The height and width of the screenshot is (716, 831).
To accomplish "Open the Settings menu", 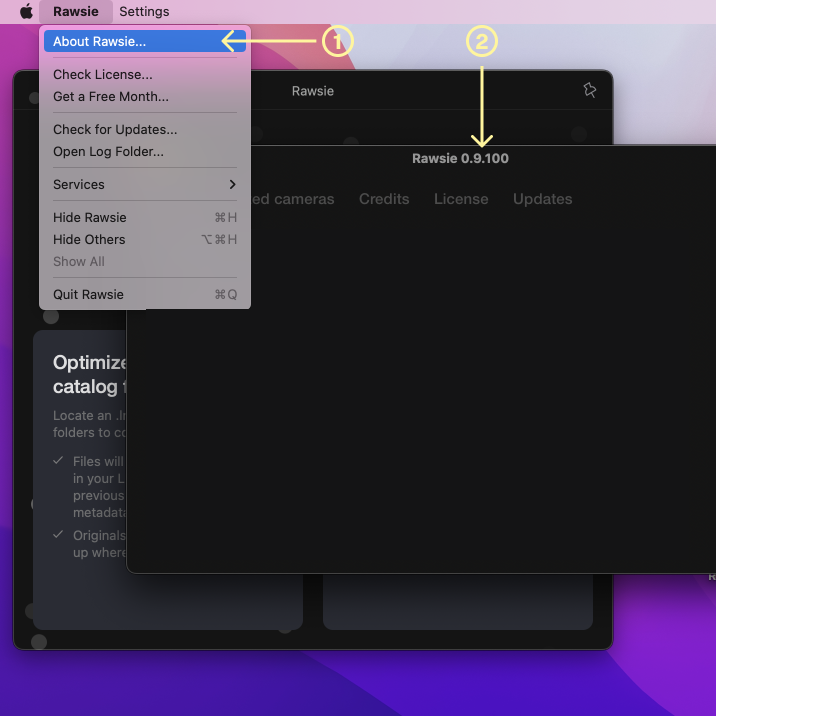I will 144,11.
